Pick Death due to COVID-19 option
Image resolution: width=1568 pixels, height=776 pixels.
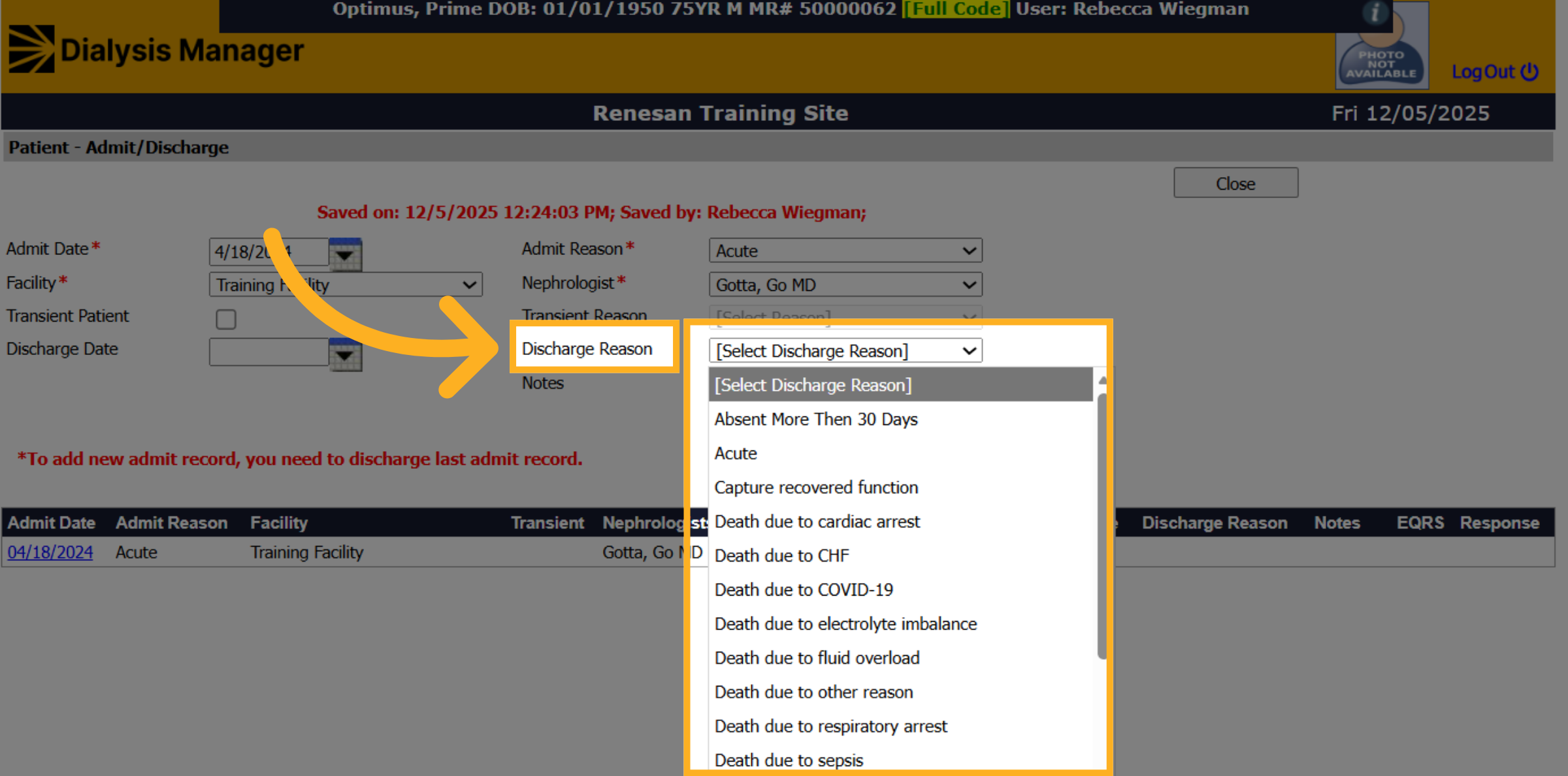(x=900, y=590)
